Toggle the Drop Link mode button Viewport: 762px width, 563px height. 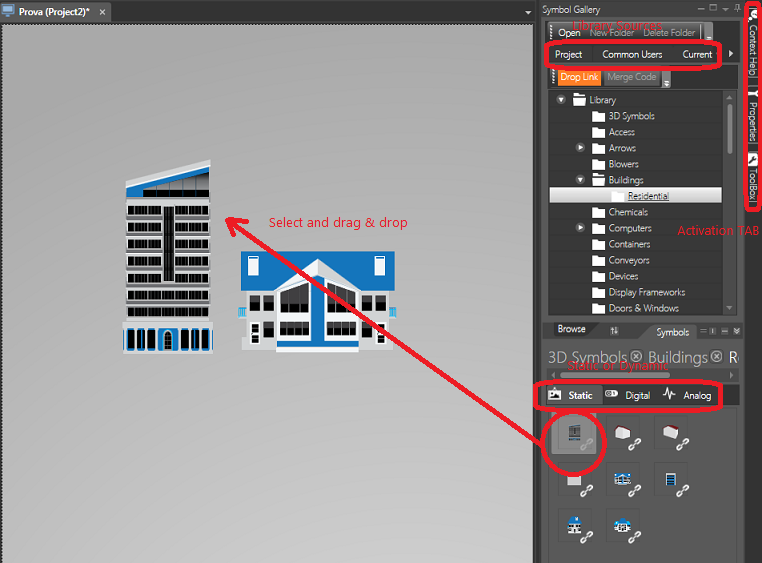pos(579,77)
